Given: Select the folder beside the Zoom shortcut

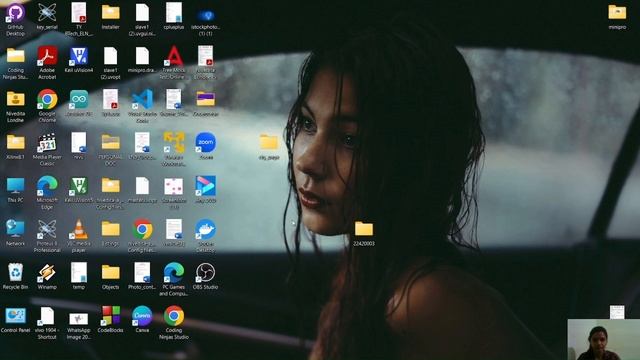Looking at the screenshot, I should click(x=269, y=142).
